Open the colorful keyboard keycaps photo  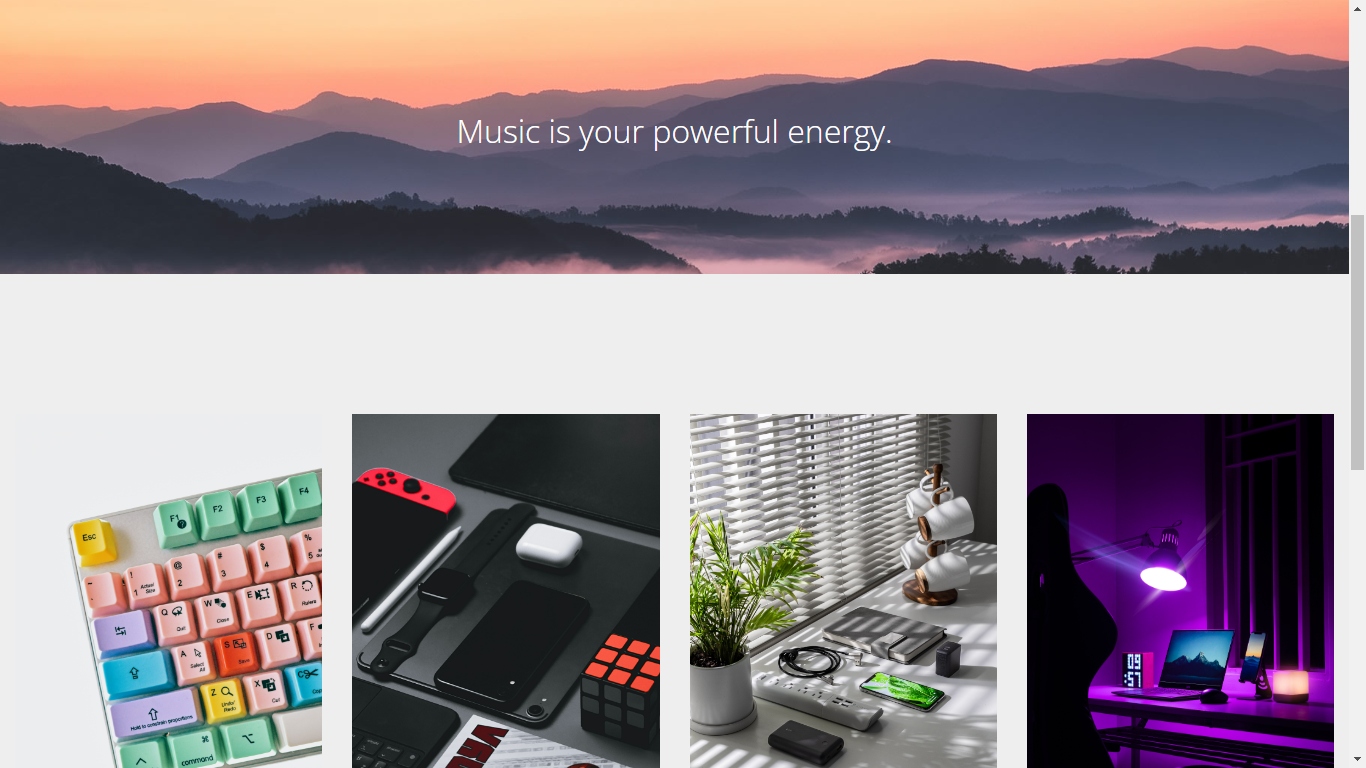(x=168, y=591)
